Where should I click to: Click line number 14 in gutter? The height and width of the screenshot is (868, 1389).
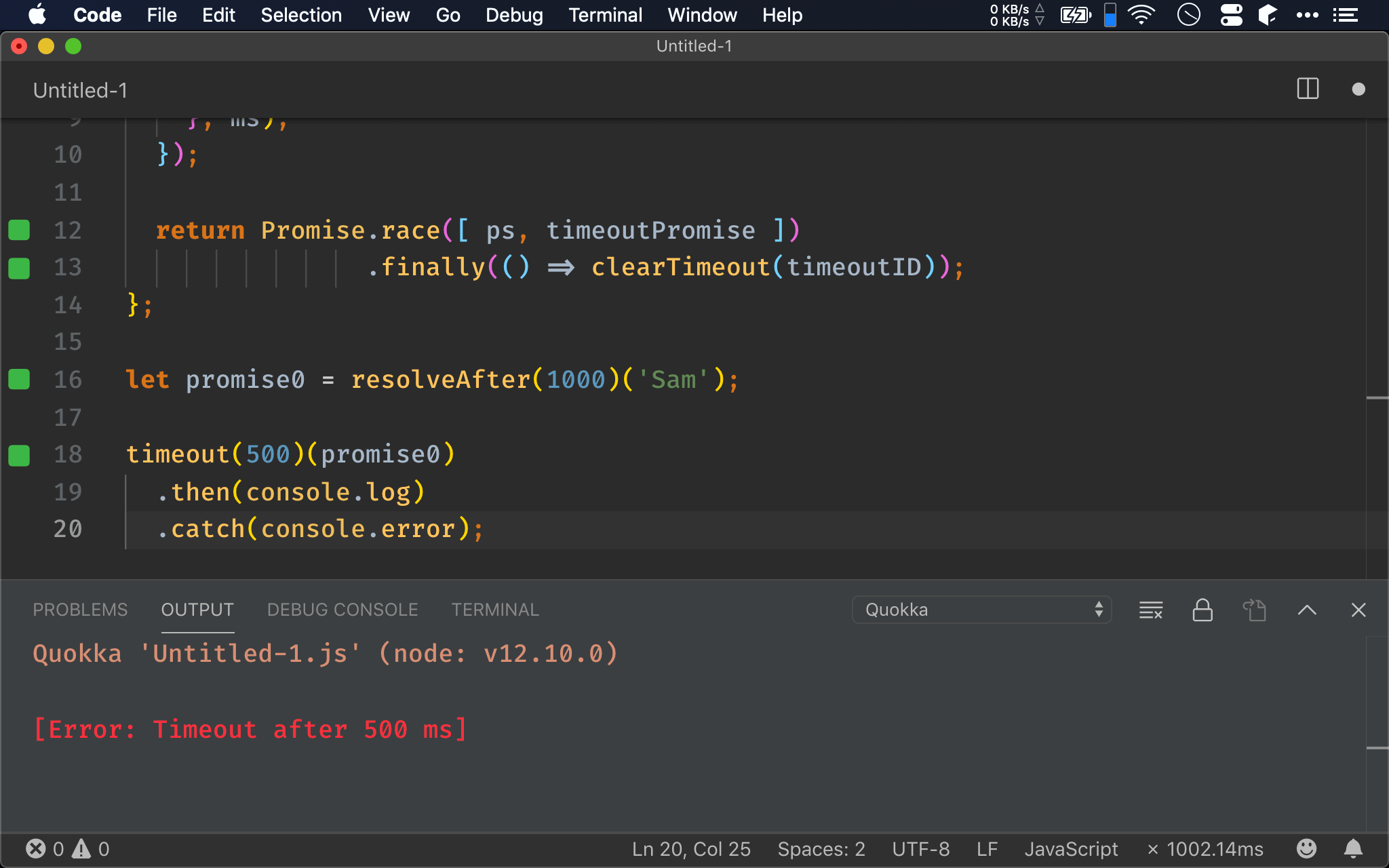[x=68, y=305]
